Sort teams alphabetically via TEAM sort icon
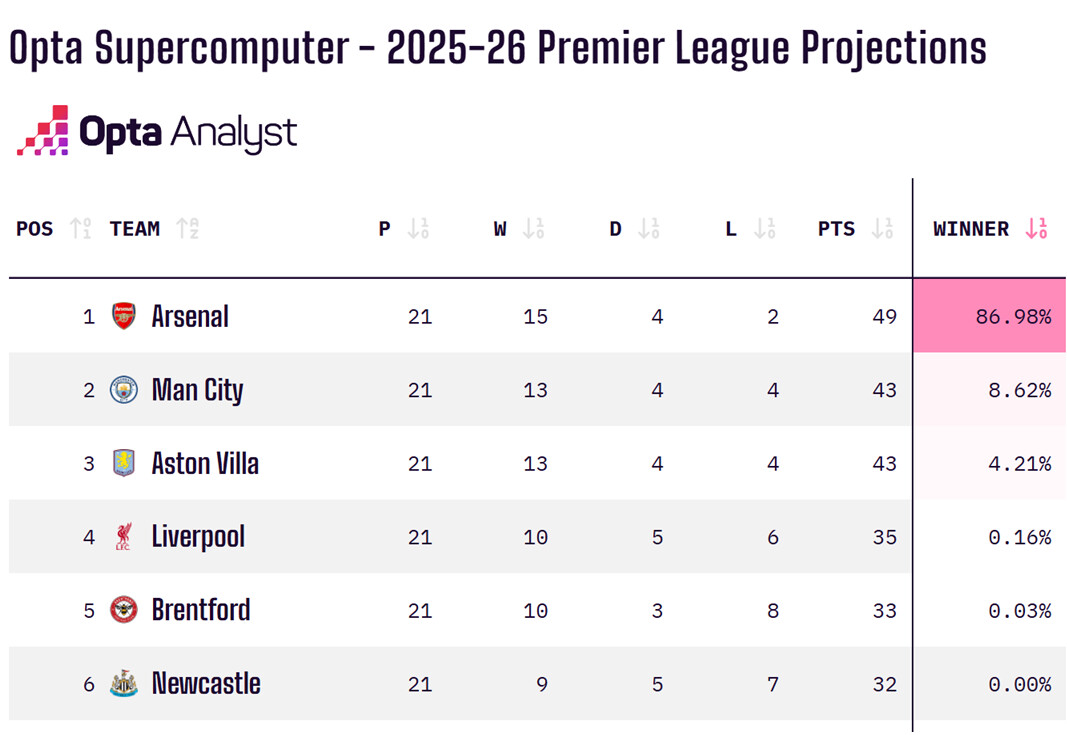This screenshot has height=735, width=1067. tap(187, 229)
